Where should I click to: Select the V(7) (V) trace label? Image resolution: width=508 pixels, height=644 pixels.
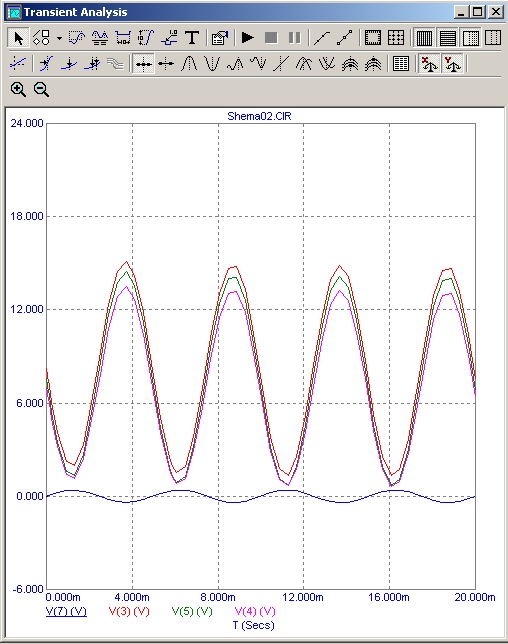(x=66, y=612)
